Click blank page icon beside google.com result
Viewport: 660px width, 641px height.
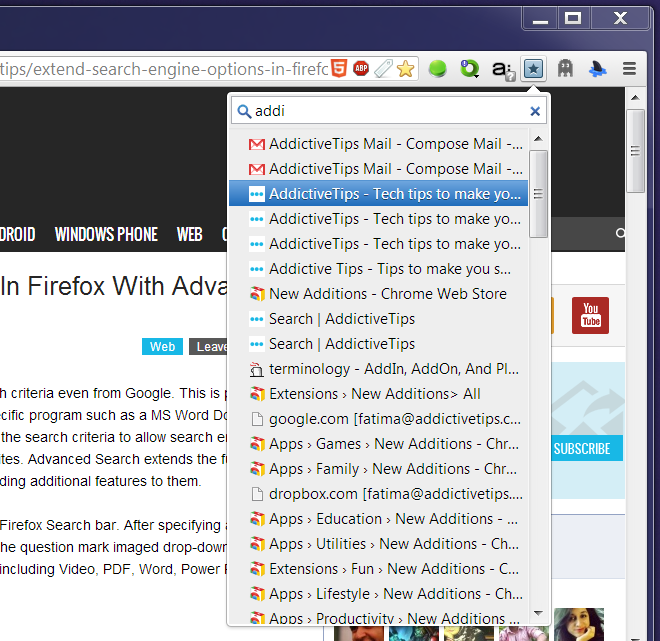[257, 419]
